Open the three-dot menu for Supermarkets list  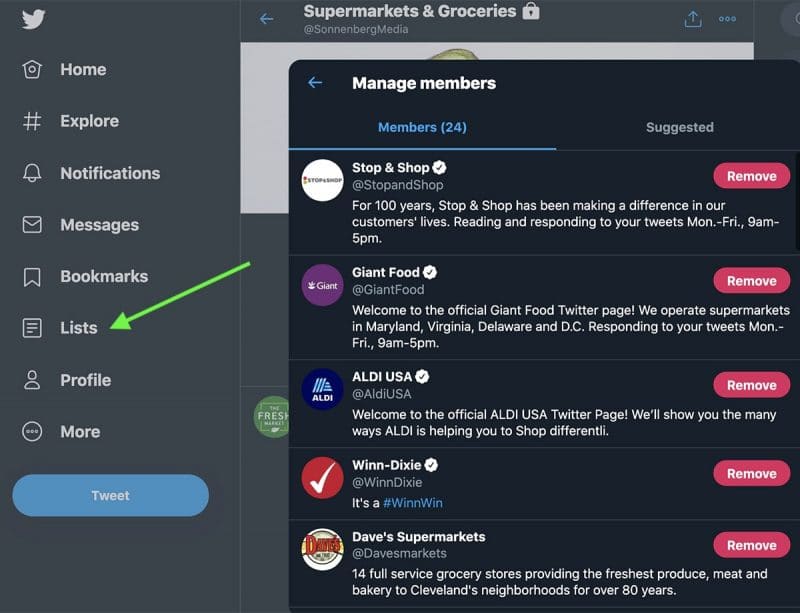click(727, 18)
